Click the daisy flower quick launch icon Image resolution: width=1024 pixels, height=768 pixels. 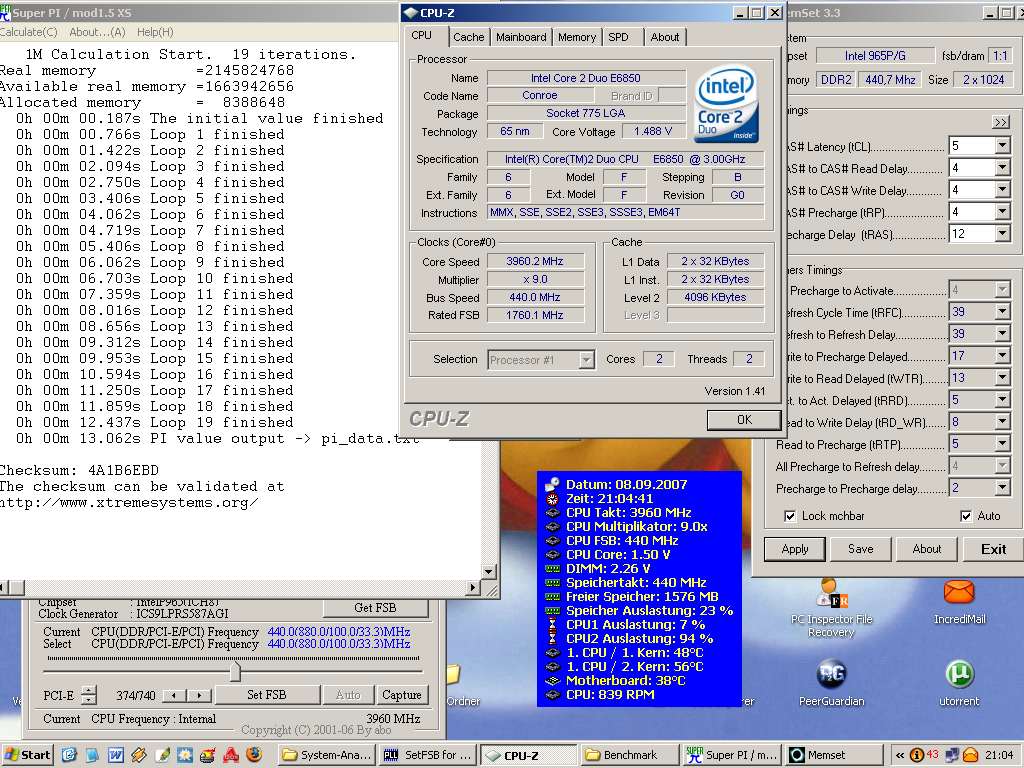coord(184,755)
